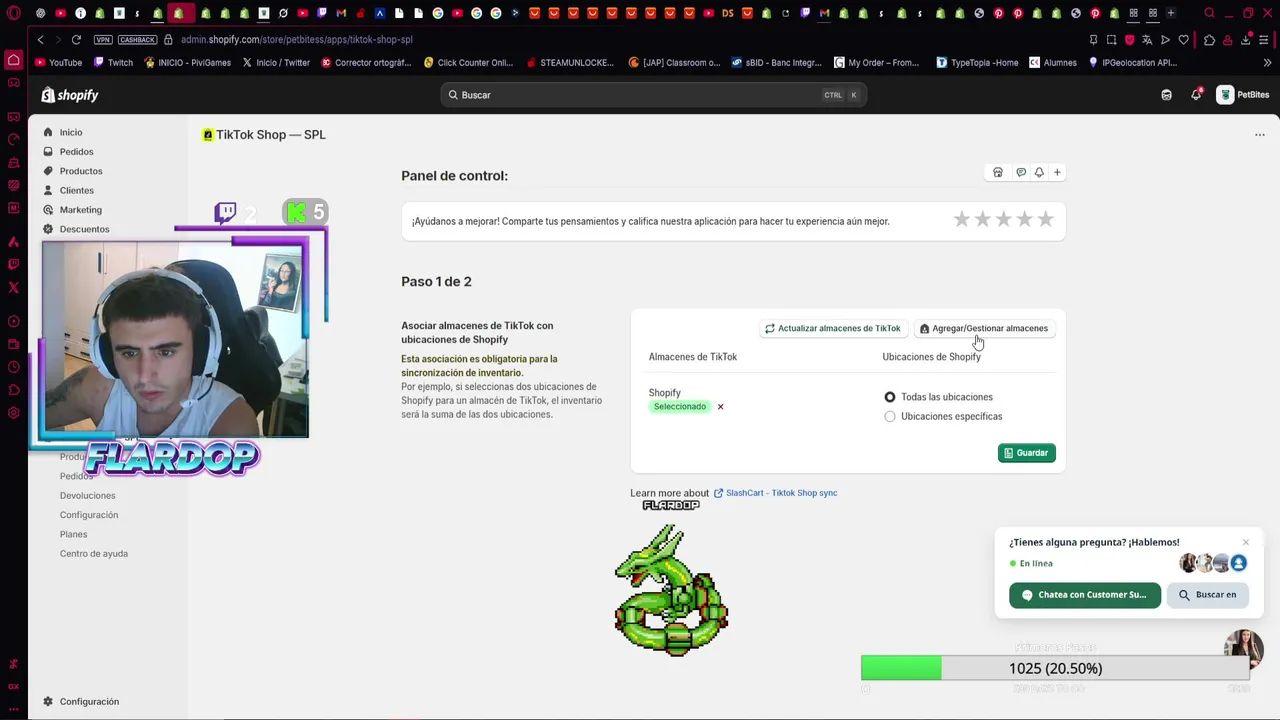
Task: Open the chat agent avatar bubble
Action: point(1244,648)
